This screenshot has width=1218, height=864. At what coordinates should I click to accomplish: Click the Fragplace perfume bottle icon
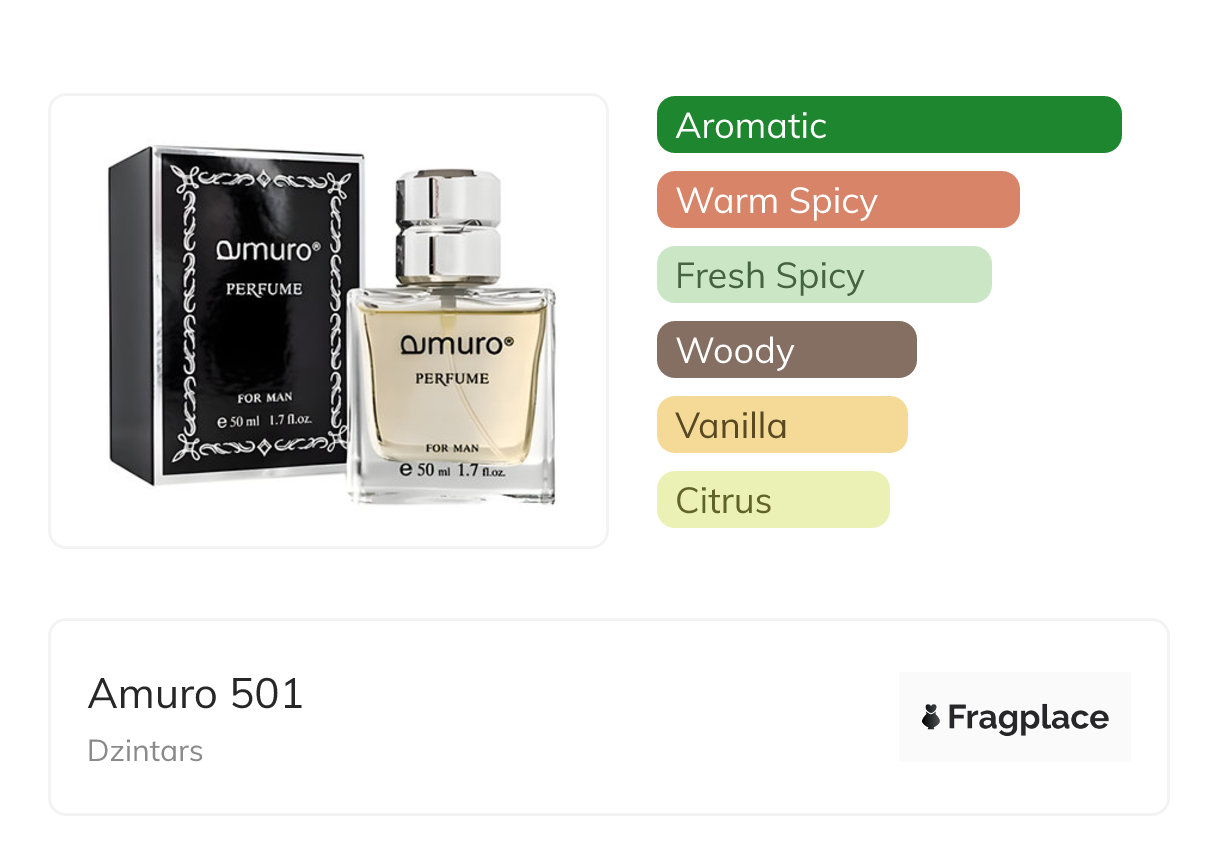[x=931, y=717]
